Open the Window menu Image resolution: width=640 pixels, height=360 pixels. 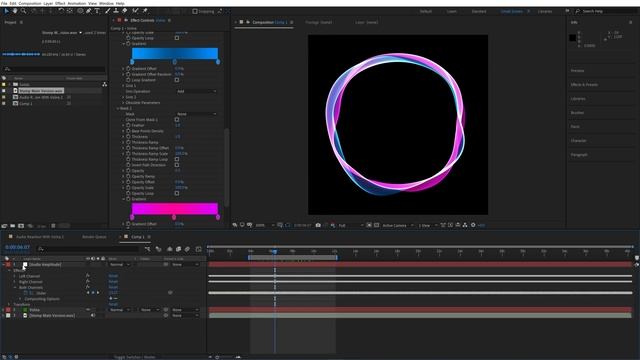pos(106,3)
